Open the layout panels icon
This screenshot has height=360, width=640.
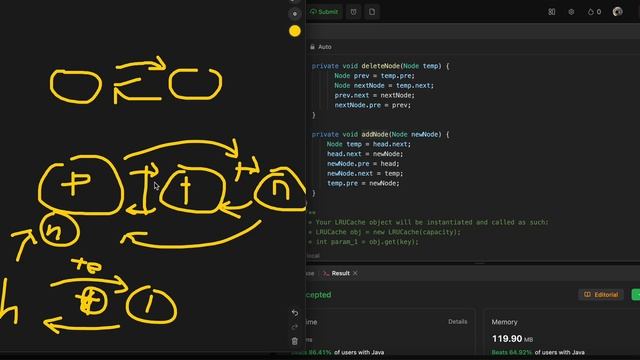[x=551, y=12]
